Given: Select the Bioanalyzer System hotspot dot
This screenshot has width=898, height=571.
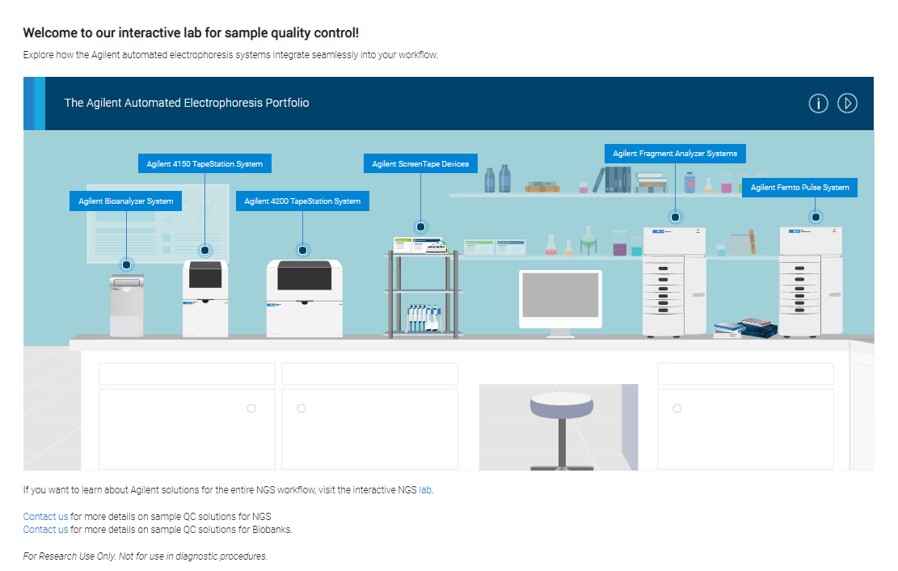Looking at the screenshot, I should [127, 265].
